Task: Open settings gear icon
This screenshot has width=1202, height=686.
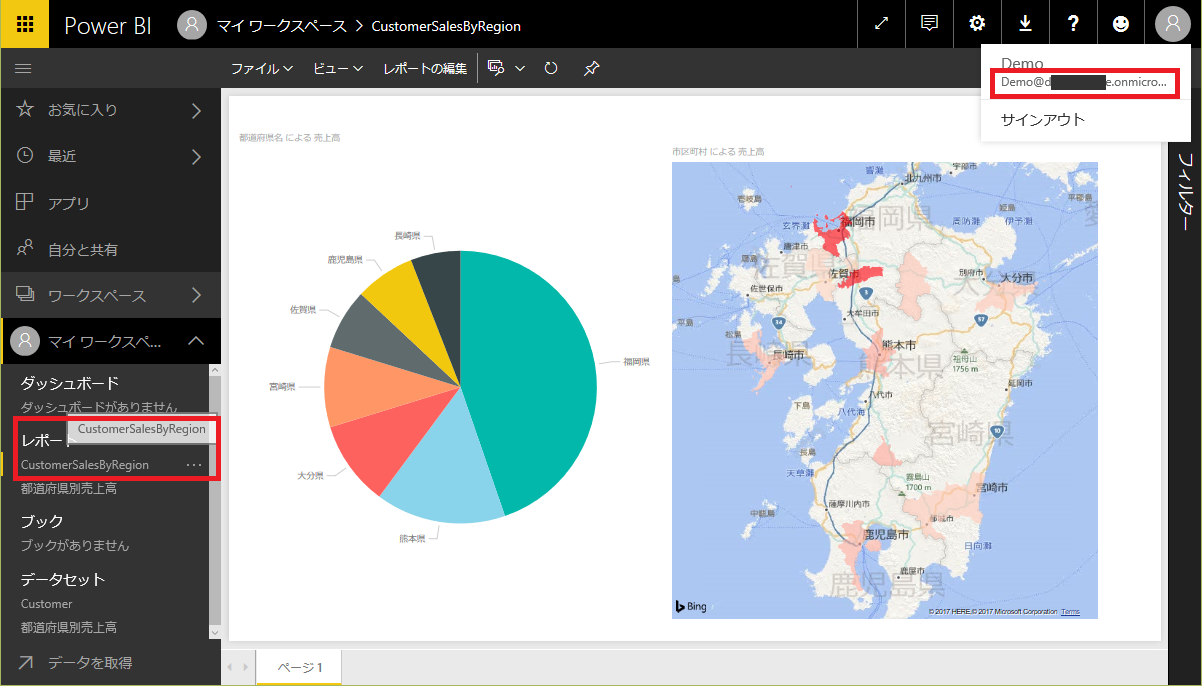Action: pos(977,24)
